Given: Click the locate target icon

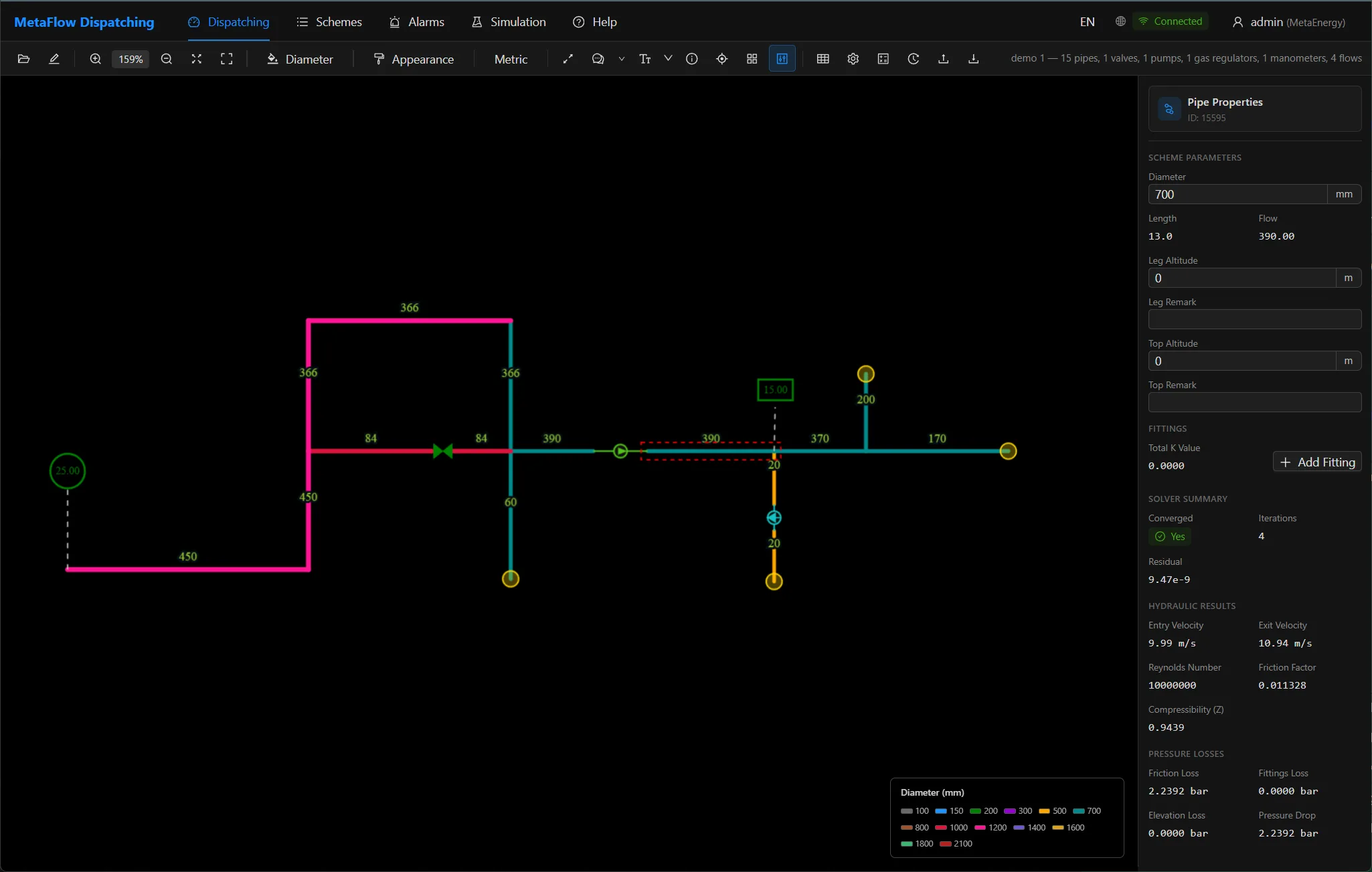Looking at the screenshot, I should [x=722, y=59].
